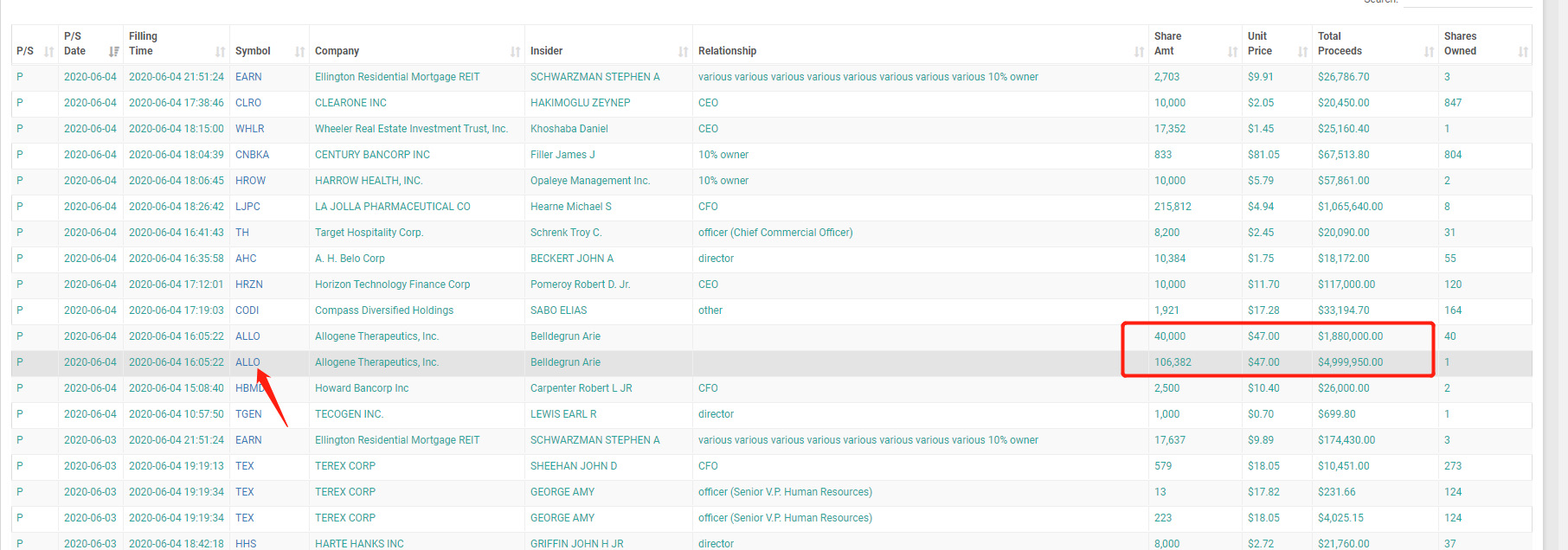Open the CODI symbol link
The width and height of the screenshot is (1568, 550).
pos(247,310)
